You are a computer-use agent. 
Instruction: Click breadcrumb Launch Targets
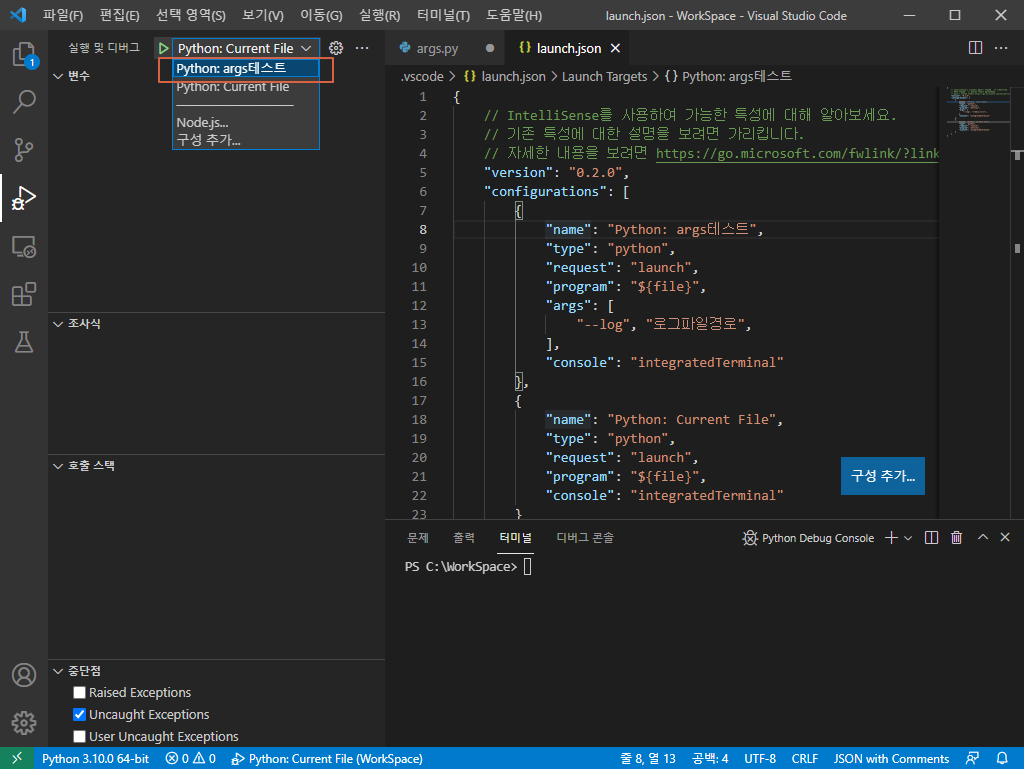pos(604,76)
